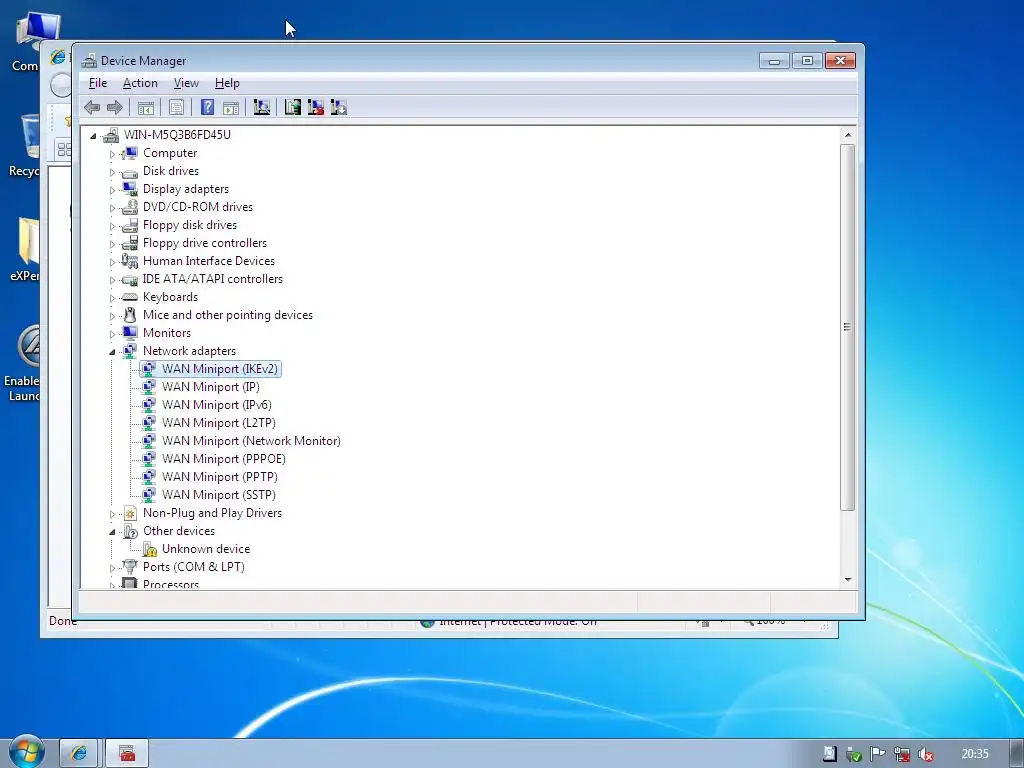Select WAN Miniport (PPTP) entry

(220, 477)
